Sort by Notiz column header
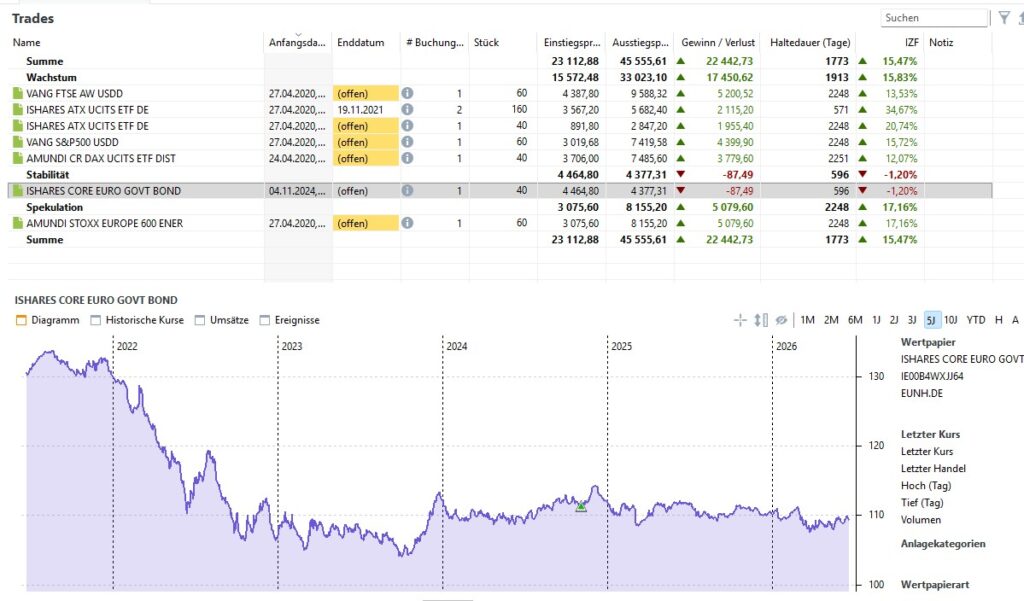Image resolution: width=1024 pixels, height=601 pixels. pyautogui.click(x=957, y=42)
